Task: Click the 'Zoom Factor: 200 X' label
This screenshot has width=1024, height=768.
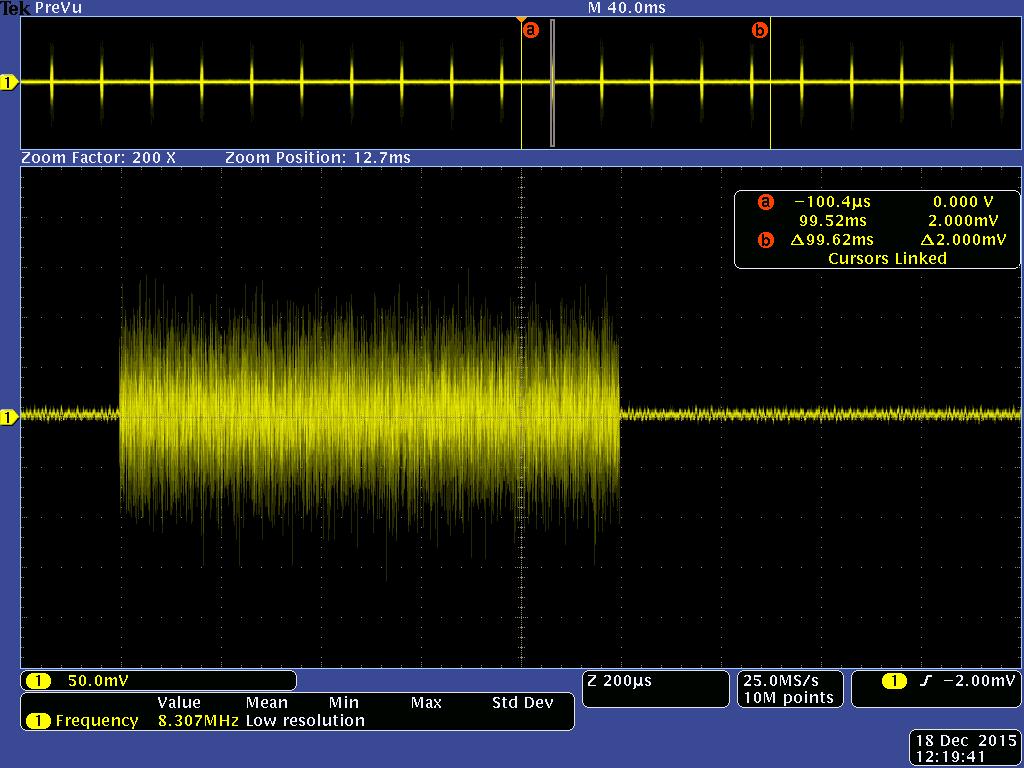Action: 99,157
